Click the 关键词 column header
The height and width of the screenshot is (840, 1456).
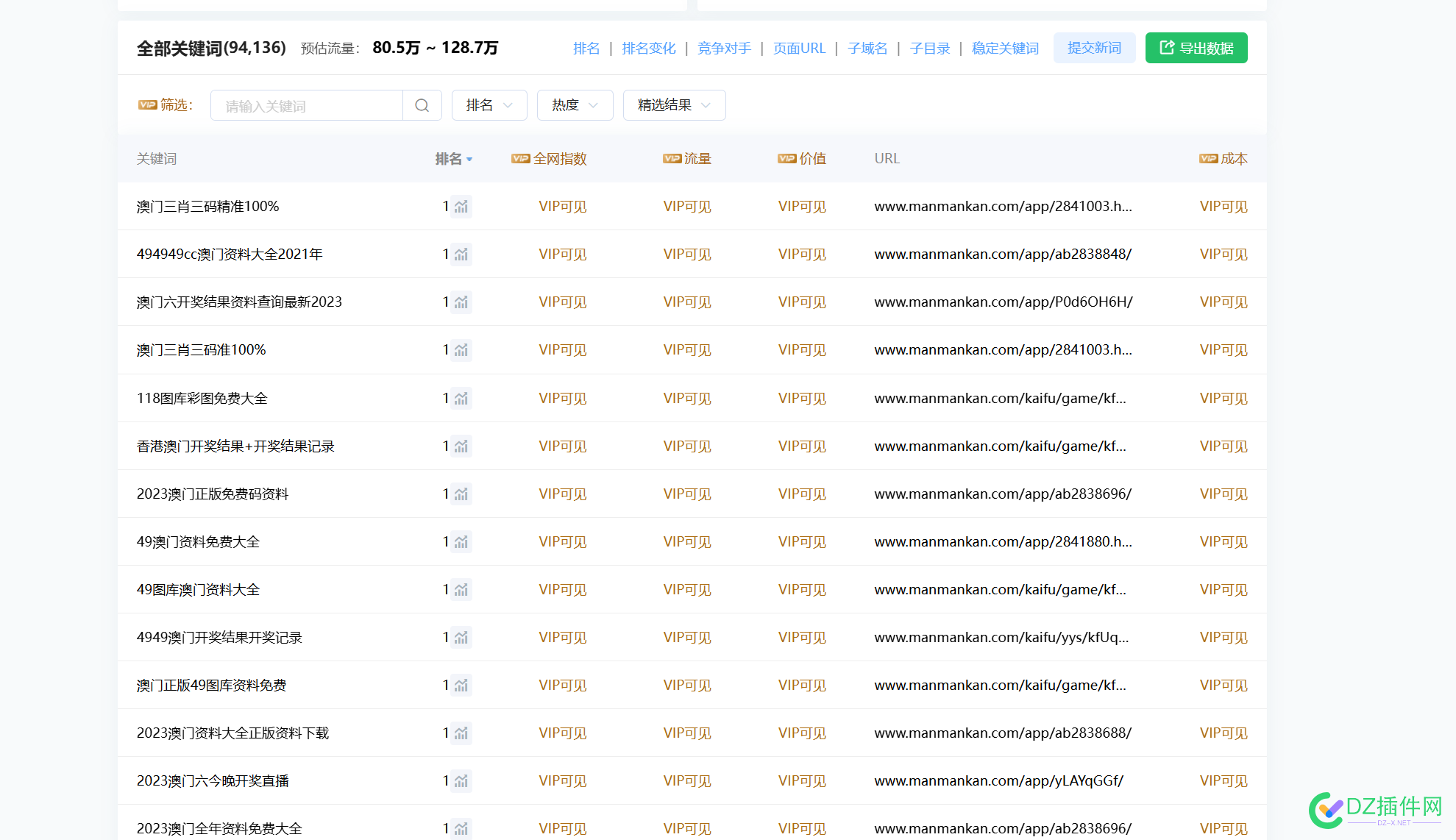click(x=157, y=159)
